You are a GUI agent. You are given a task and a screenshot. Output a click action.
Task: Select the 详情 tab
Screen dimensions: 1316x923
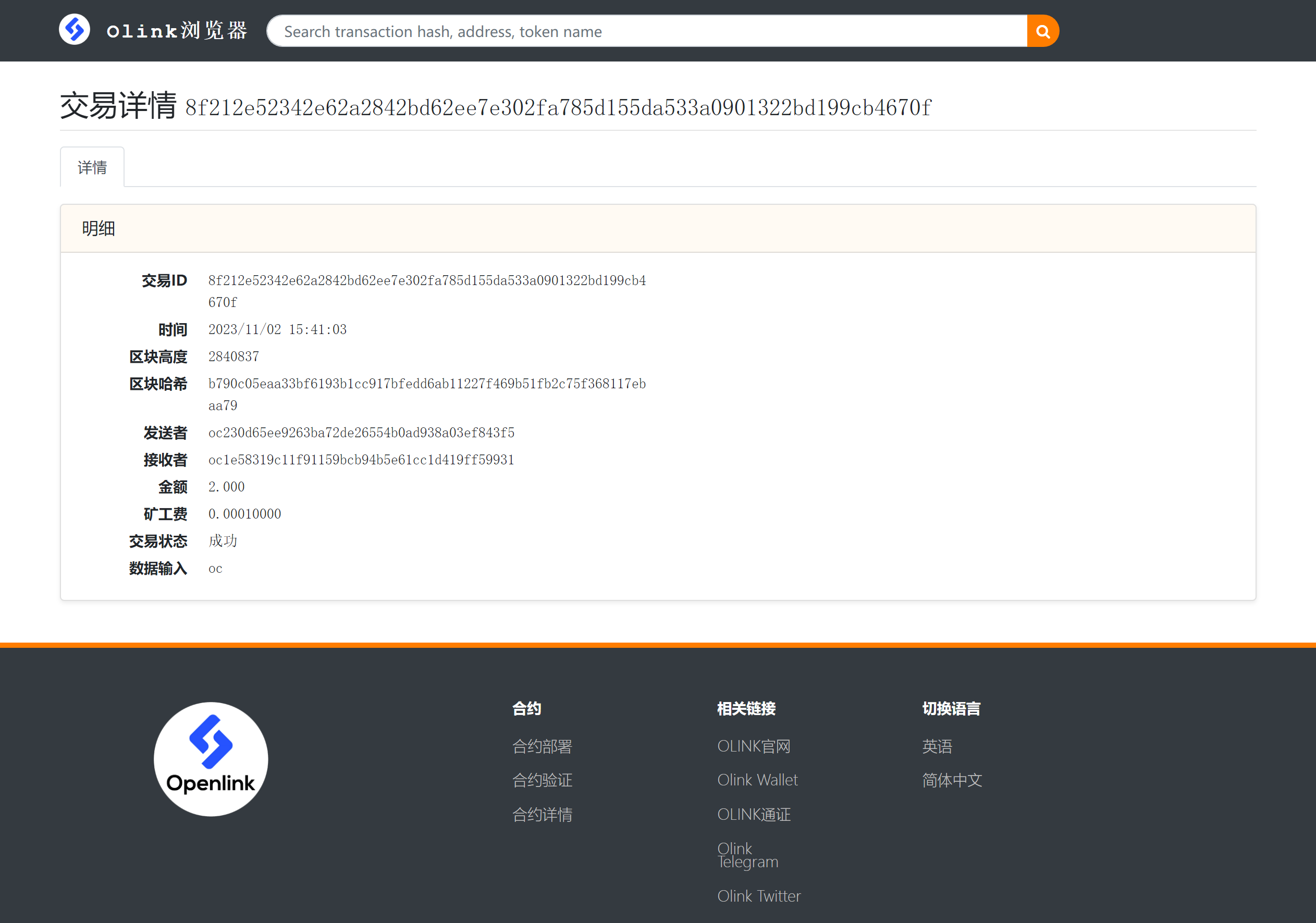click(92, 167)
